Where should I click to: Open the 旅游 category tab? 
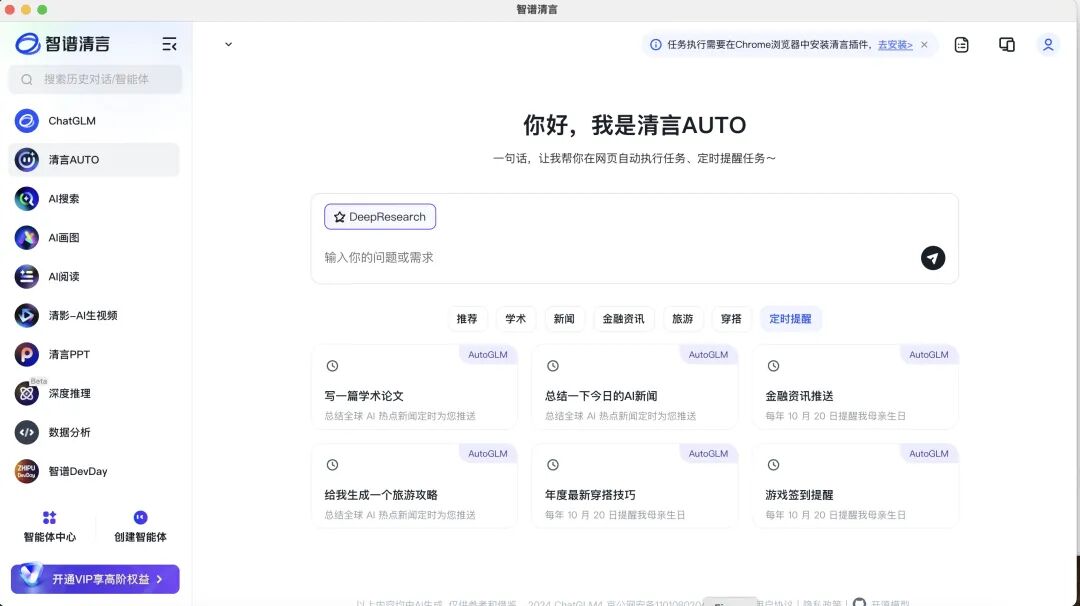(683, 319)
